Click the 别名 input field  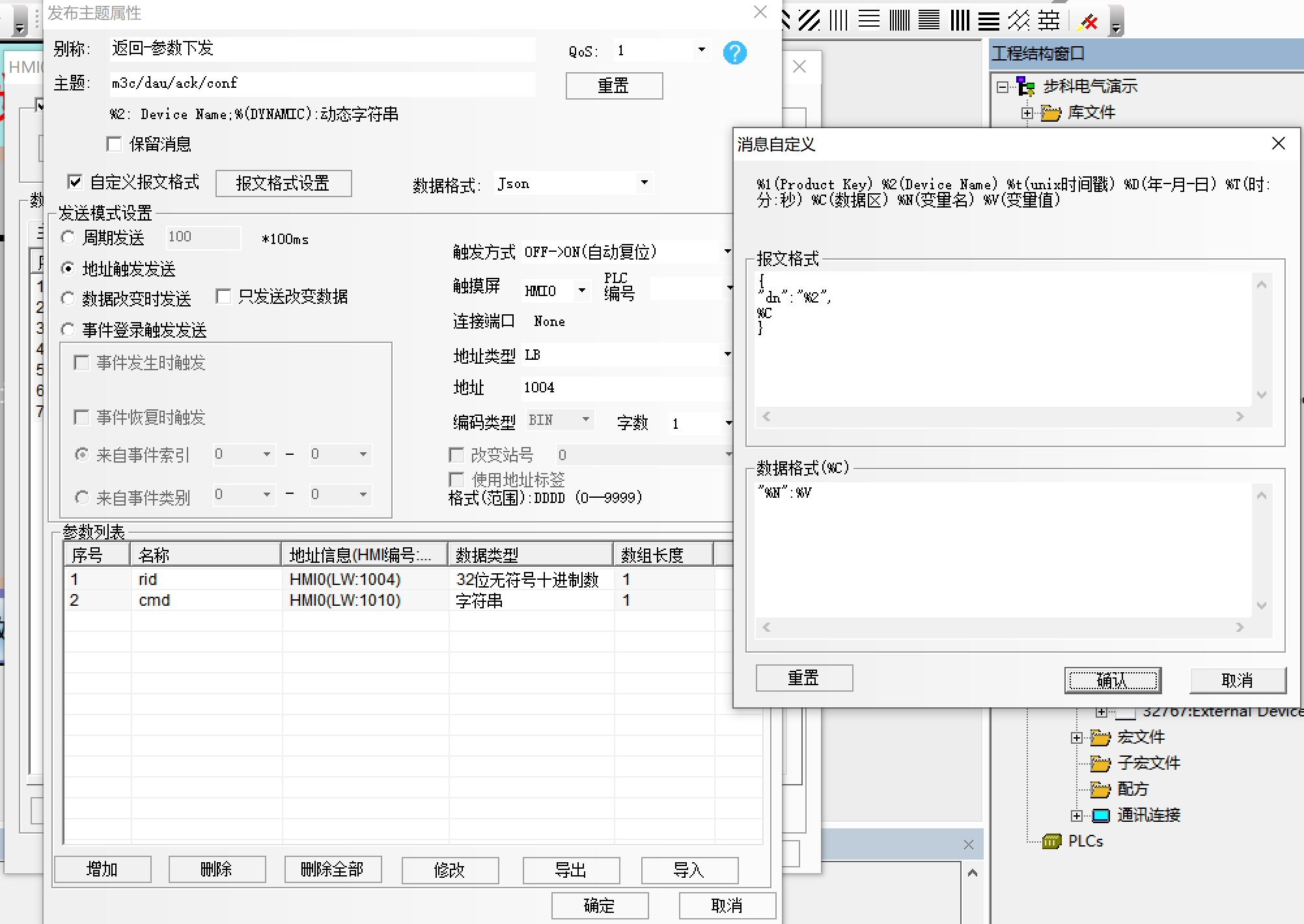tap(323, 49)
